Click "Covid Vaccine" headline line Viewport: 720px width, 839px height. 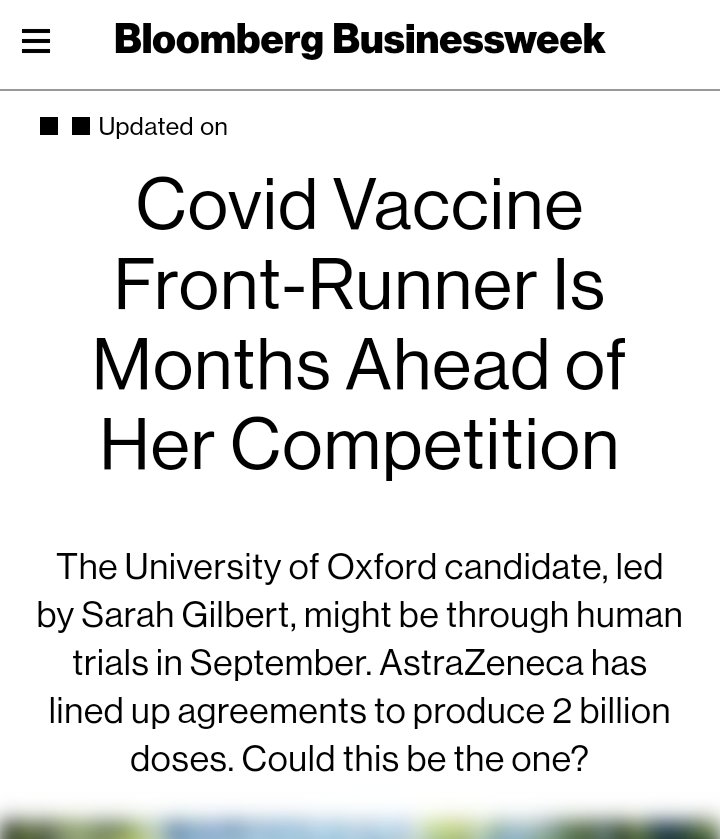[359, 205]
